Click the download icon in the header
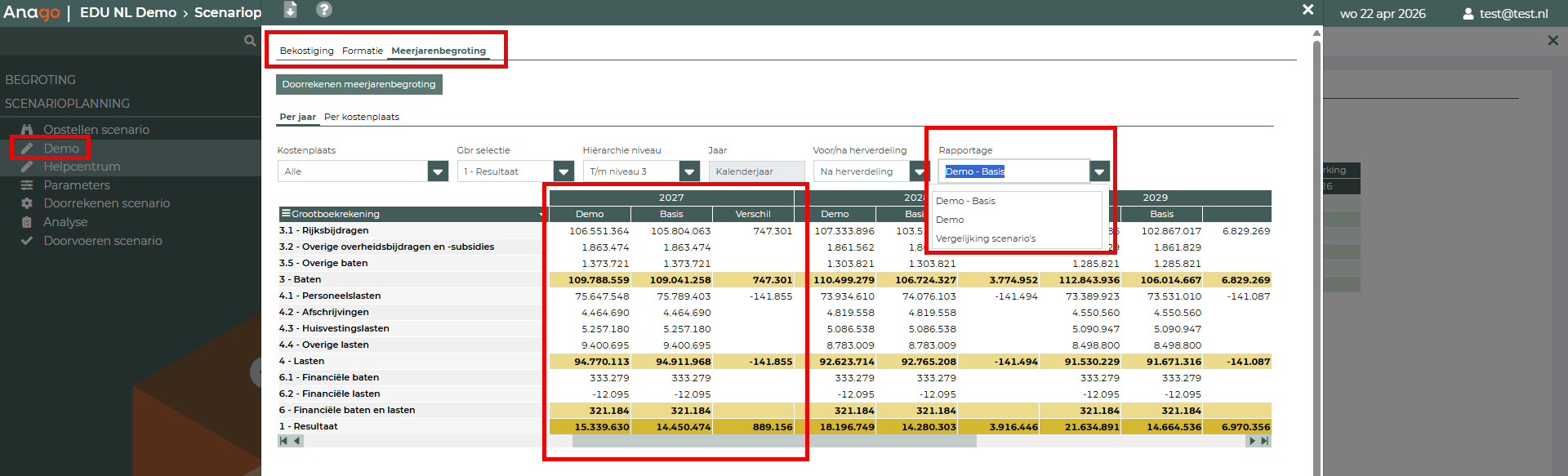This screenshot has height=476, width=1568. tap(290, 10)
